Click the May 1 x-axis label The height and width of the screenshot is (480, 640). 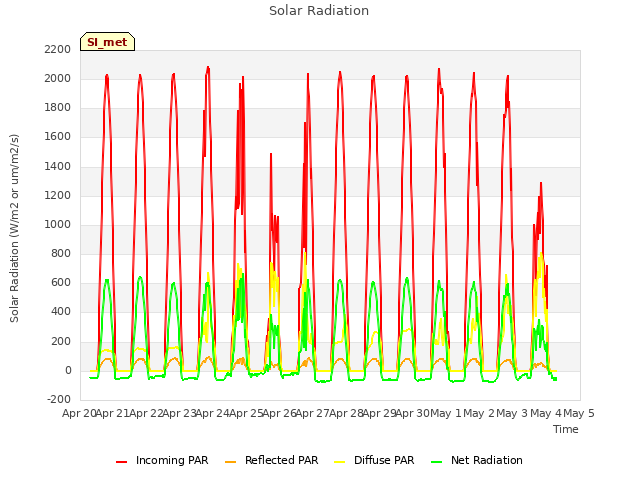(x=446, y=413)
